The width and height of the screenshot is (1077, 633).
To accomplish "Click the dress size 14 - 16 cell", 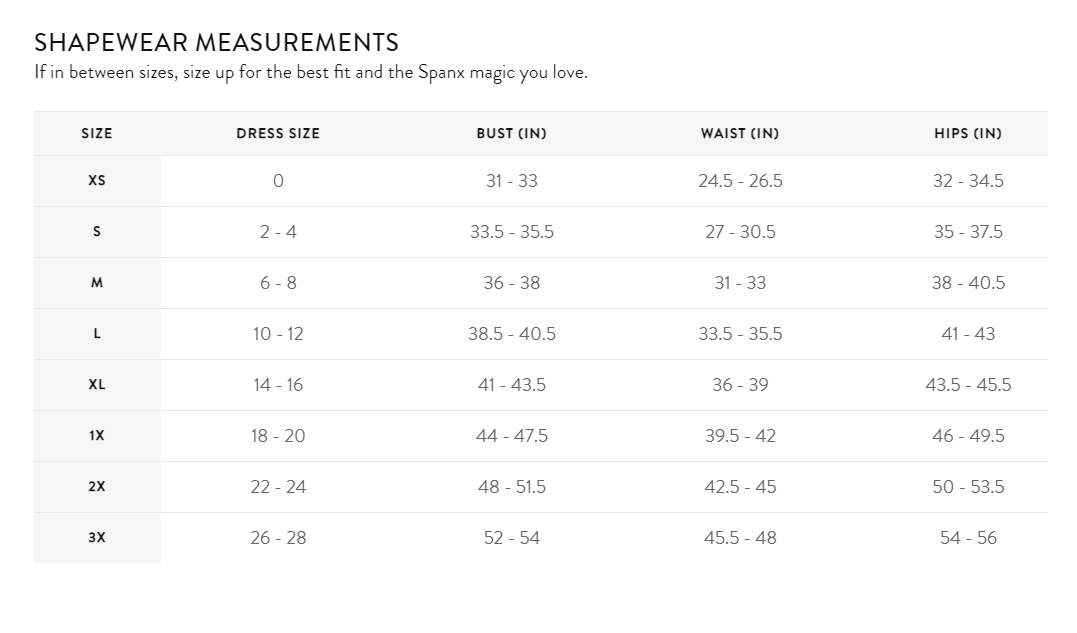I will [x=278, y=384].
